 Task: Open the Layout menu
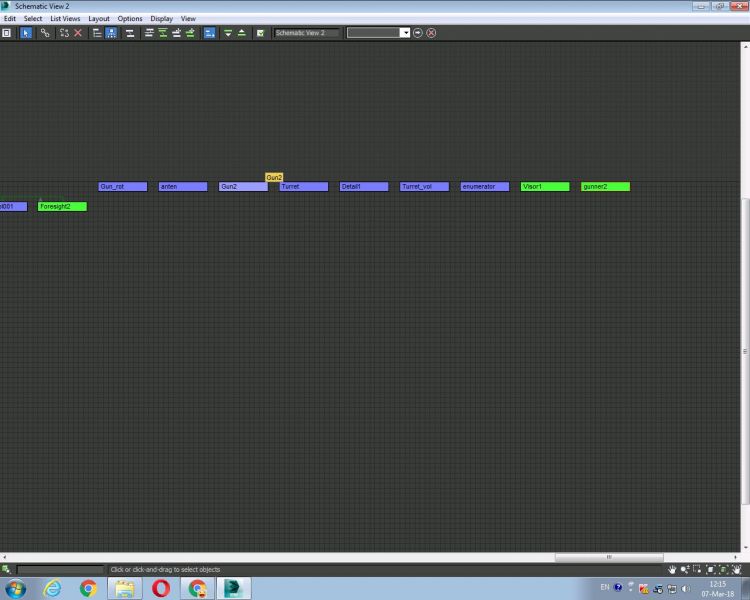tap(99, 19)
